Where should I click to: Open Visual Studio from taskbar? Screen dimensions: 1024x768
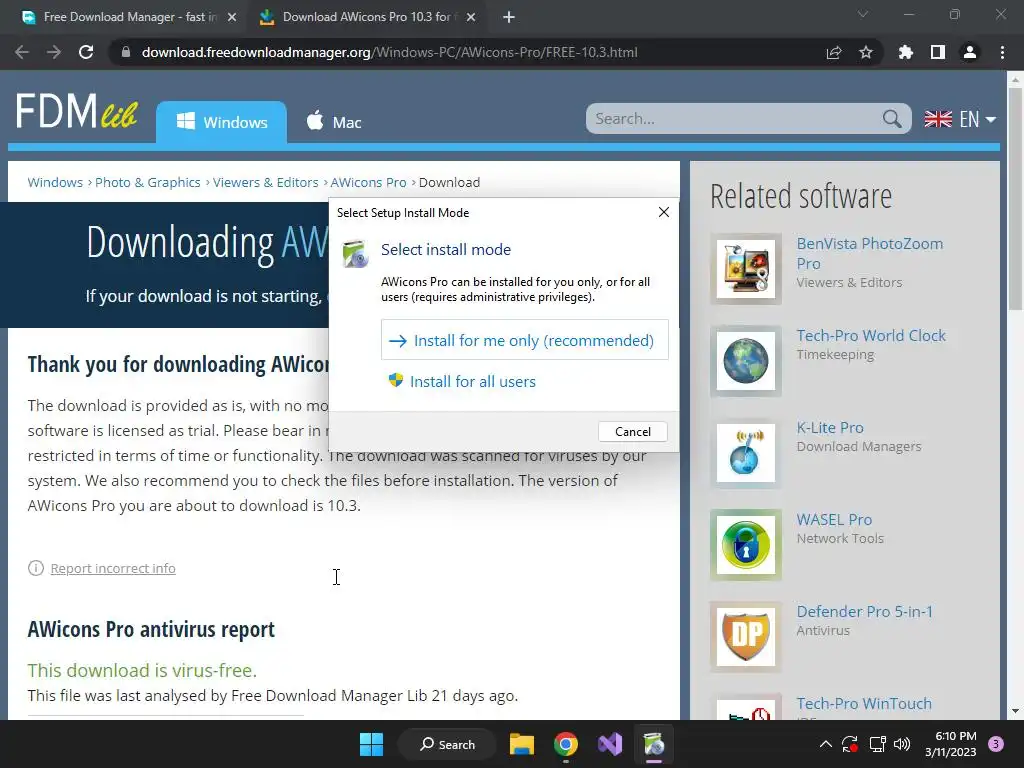click(x=610, y=744)
